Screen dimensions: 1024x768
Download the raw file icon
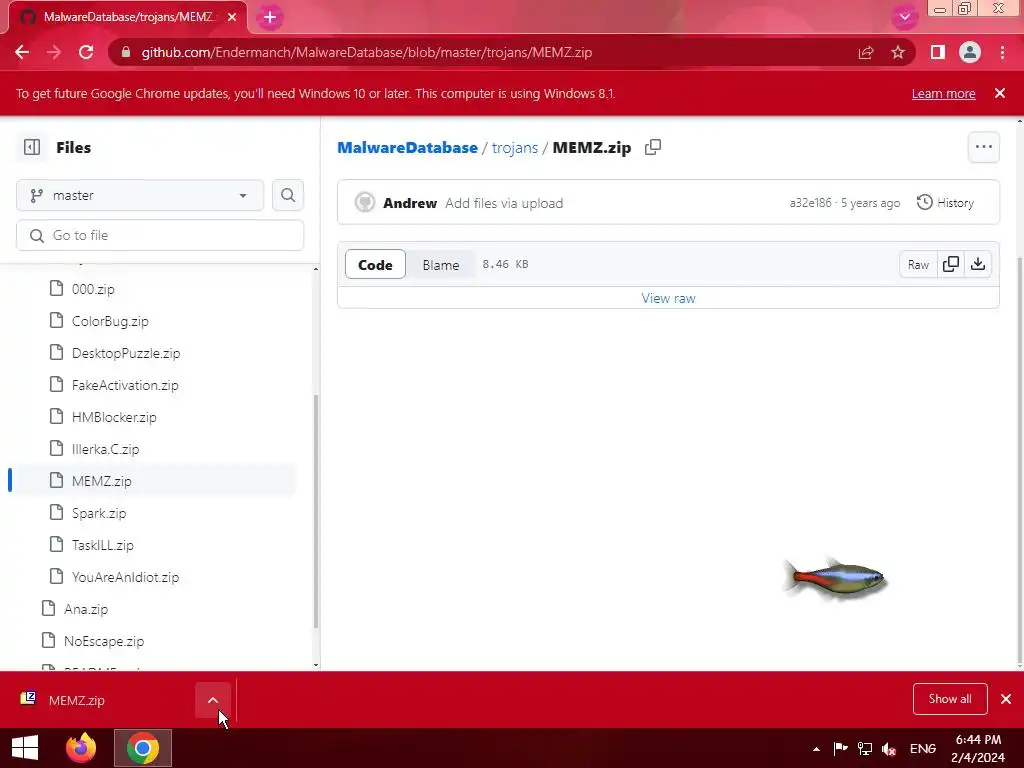pos(978,264)
